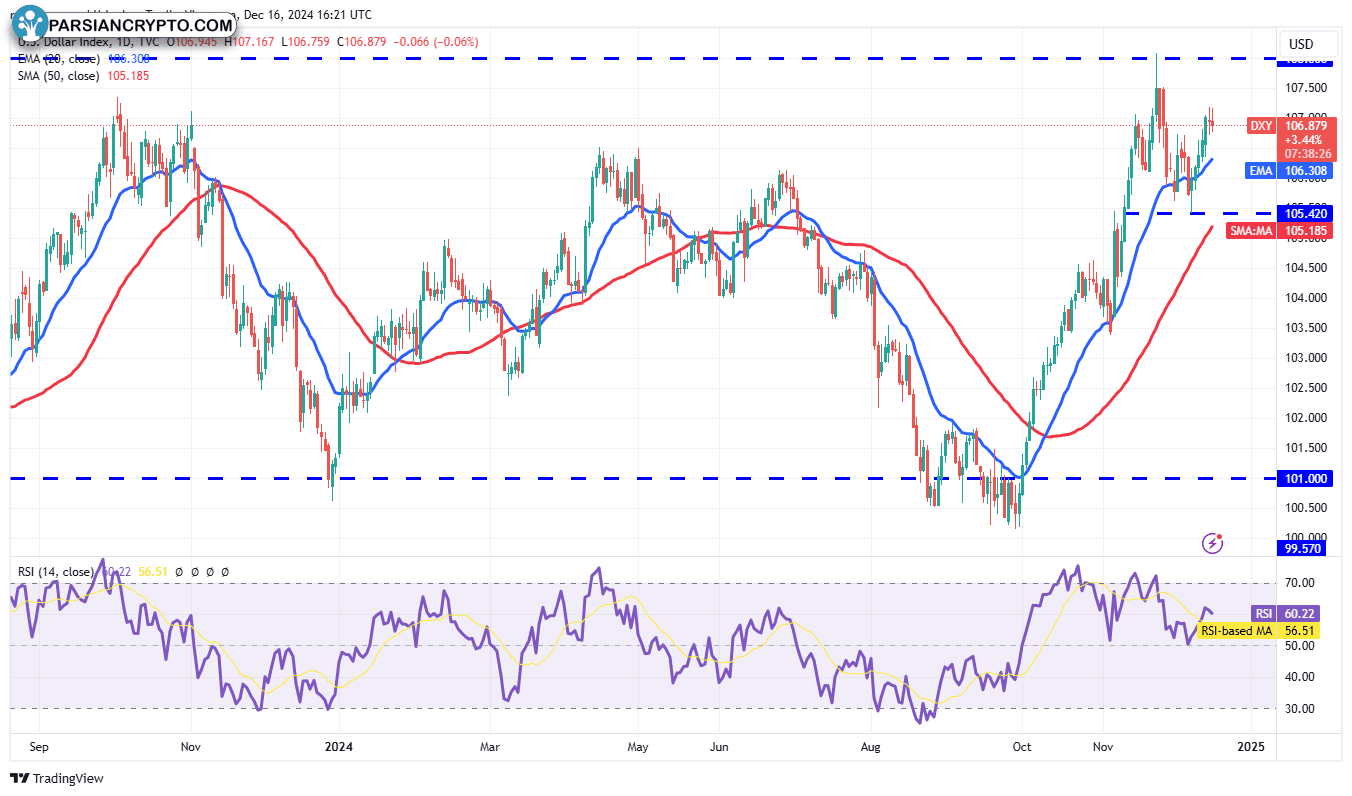Click the Oct label on time axis
The image size is (1352, 796).
click(1022, 747)
